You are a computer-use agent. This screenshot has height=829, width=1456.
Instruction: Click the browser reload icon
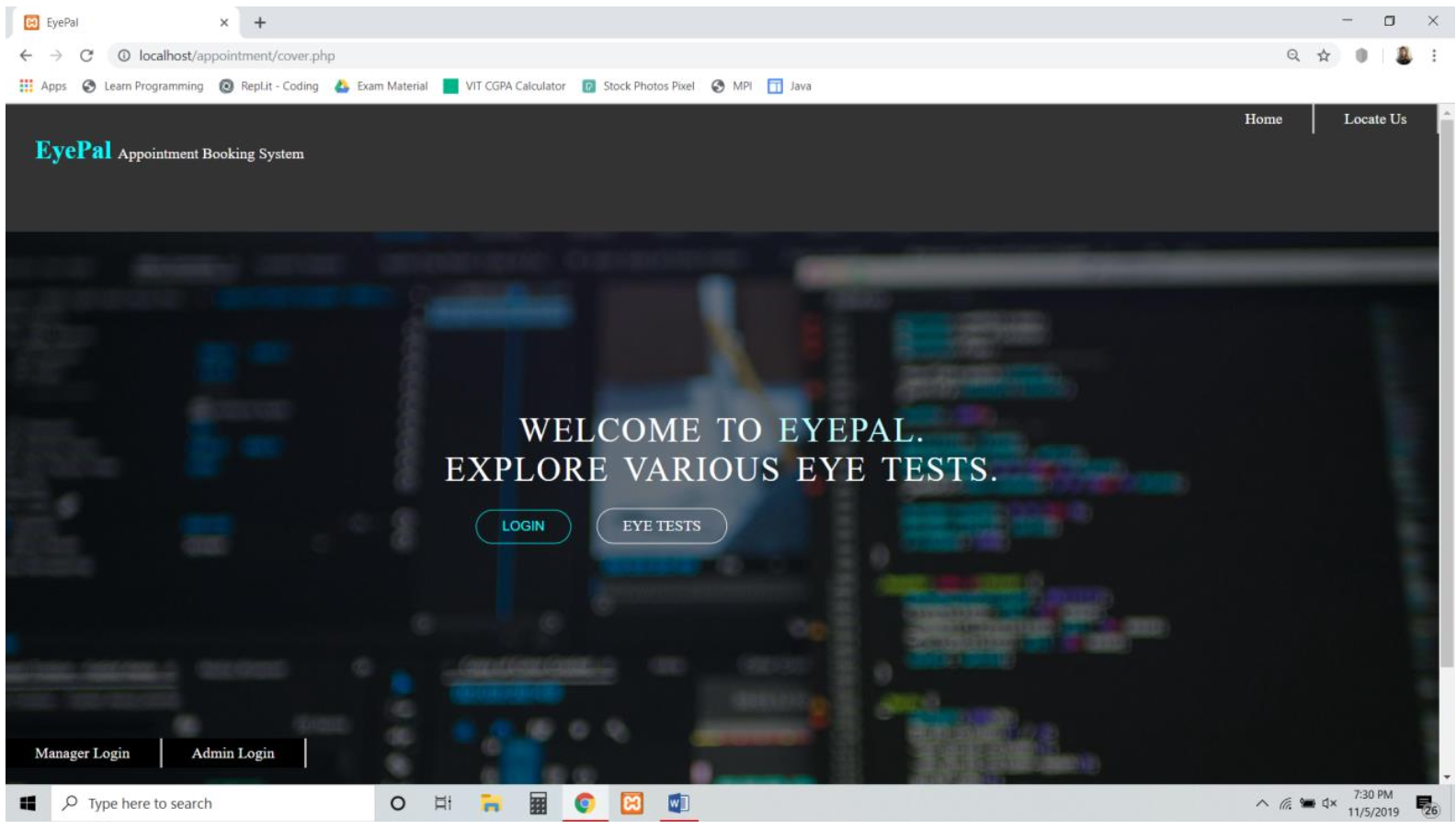pyautogui.click(x=86, y=56)
